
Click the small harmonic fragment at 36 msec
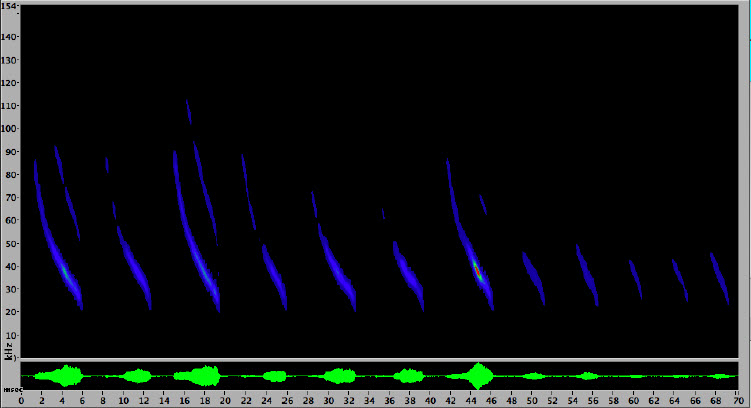[383, 213]
